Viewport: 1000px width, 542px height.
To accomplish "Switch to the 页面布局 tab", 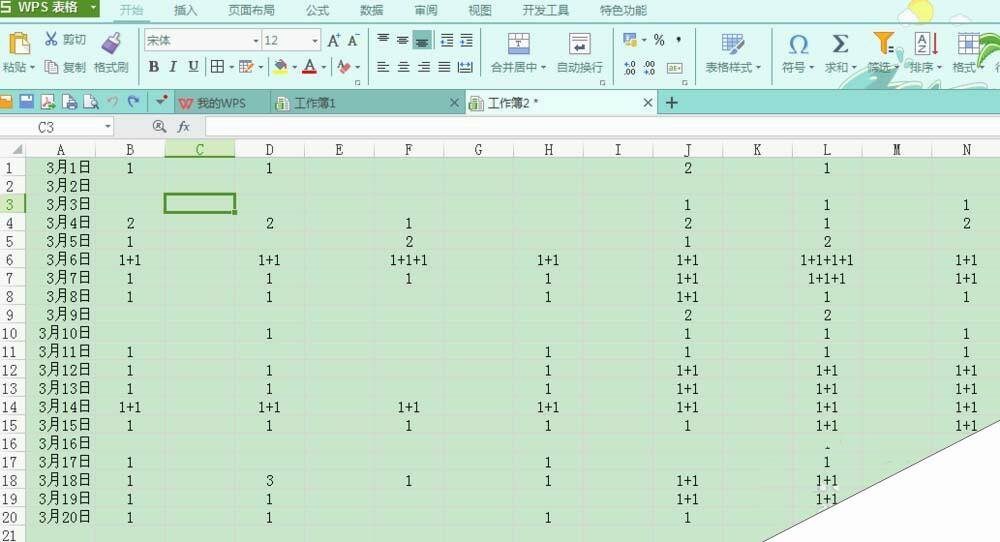I will pyautogui.click(x=251, y=10).
